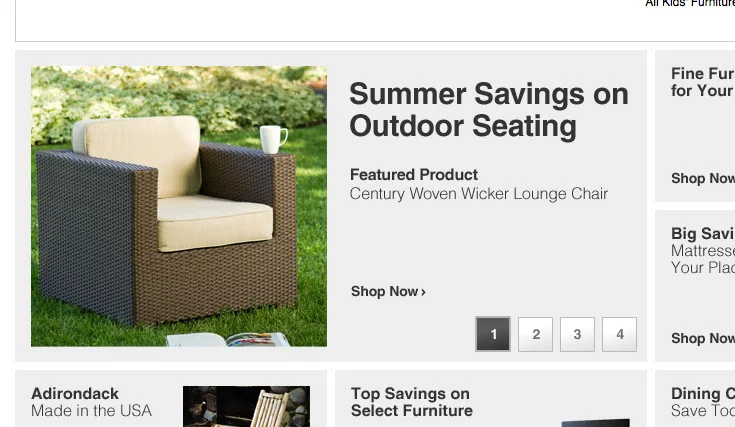
Task: Click the Featured Product label
Action: point(413,175)
